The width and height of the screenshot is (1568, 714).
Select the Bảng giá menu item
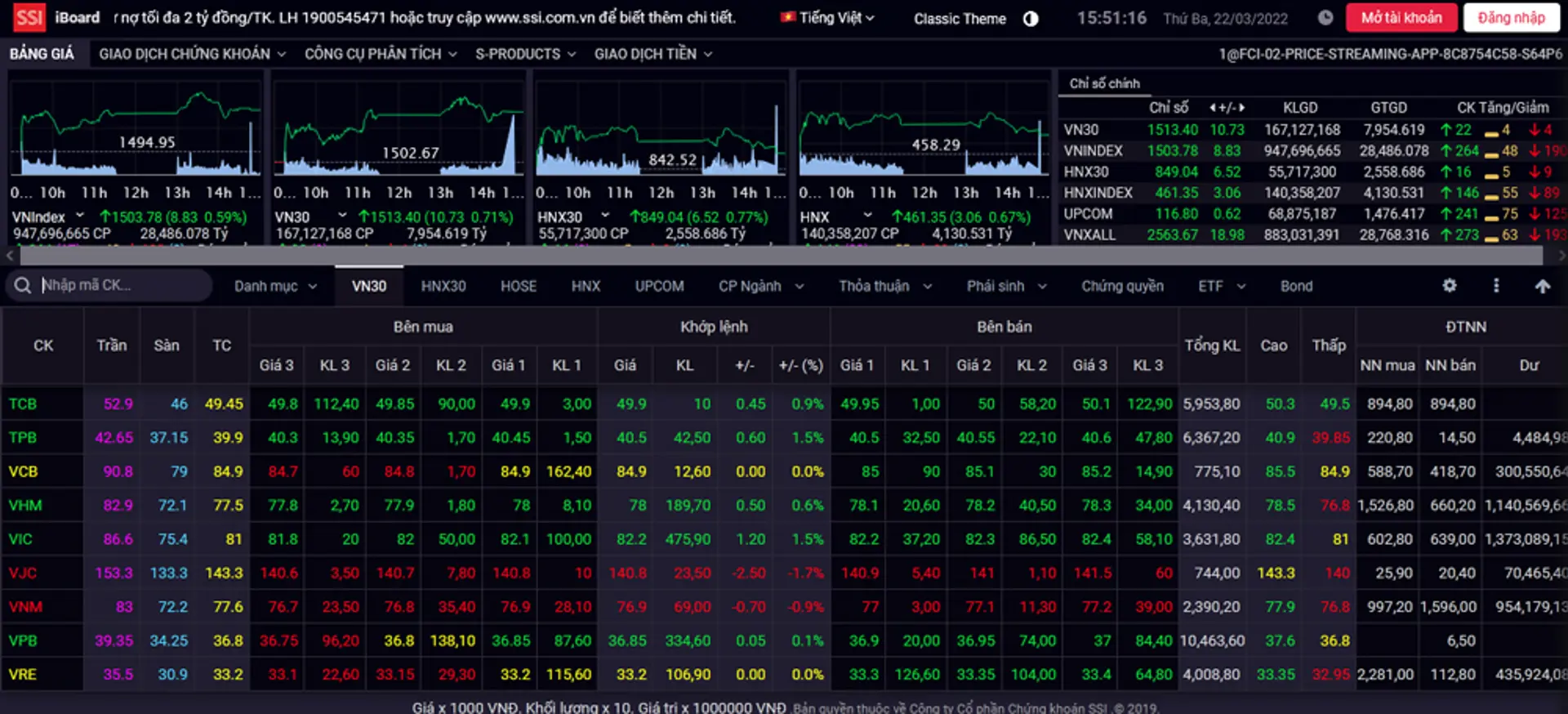pyautogui.click(x=42, y=54)
